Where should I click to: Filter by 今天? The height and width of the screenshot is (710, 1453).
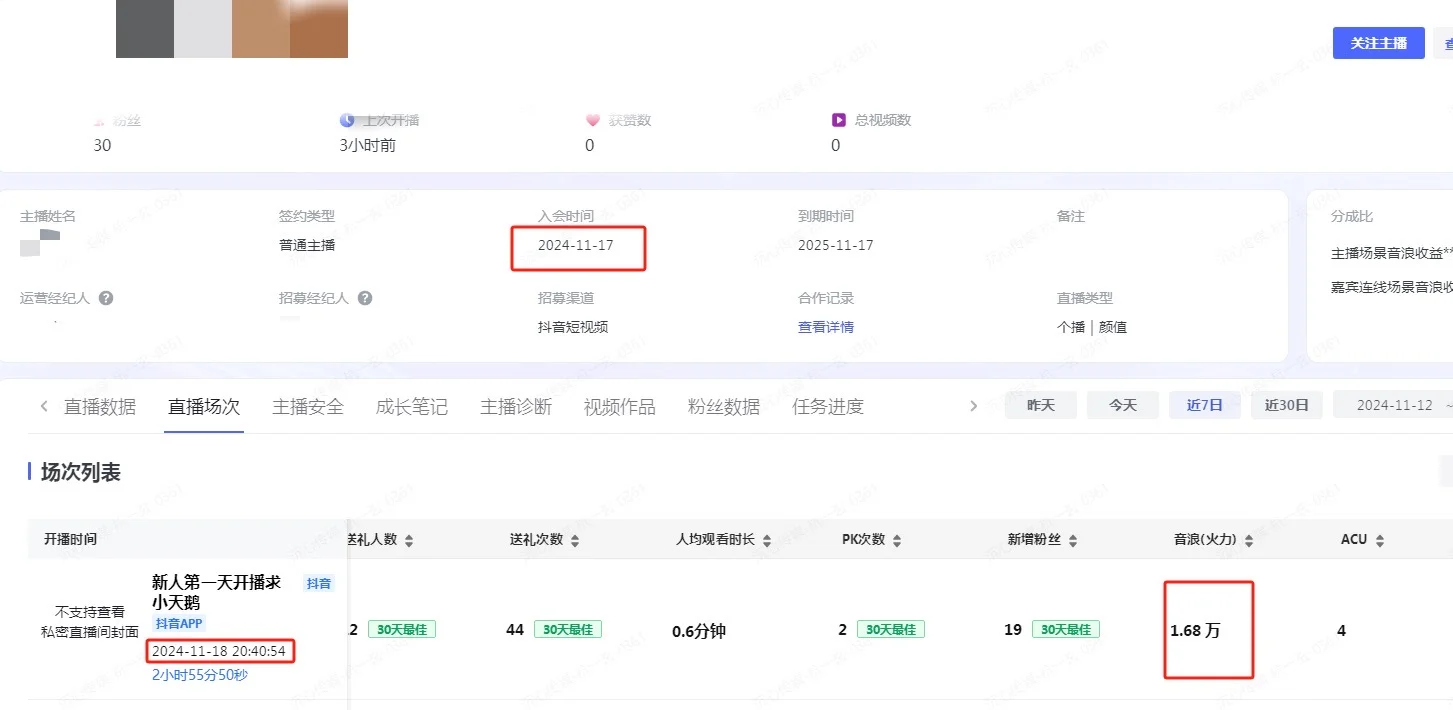pos(1123,405)
